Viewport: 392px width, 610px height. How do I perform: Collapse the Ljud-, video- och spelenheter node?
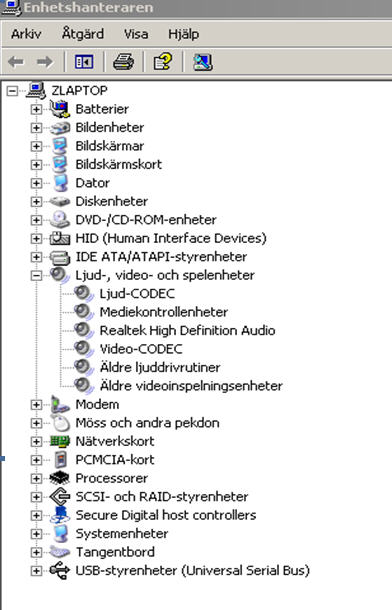point(36,275)
